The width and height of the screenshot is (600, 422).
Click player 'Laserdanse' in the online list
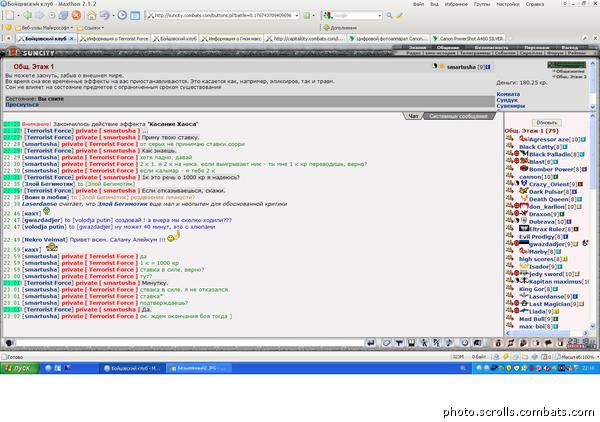click(547, 297)
